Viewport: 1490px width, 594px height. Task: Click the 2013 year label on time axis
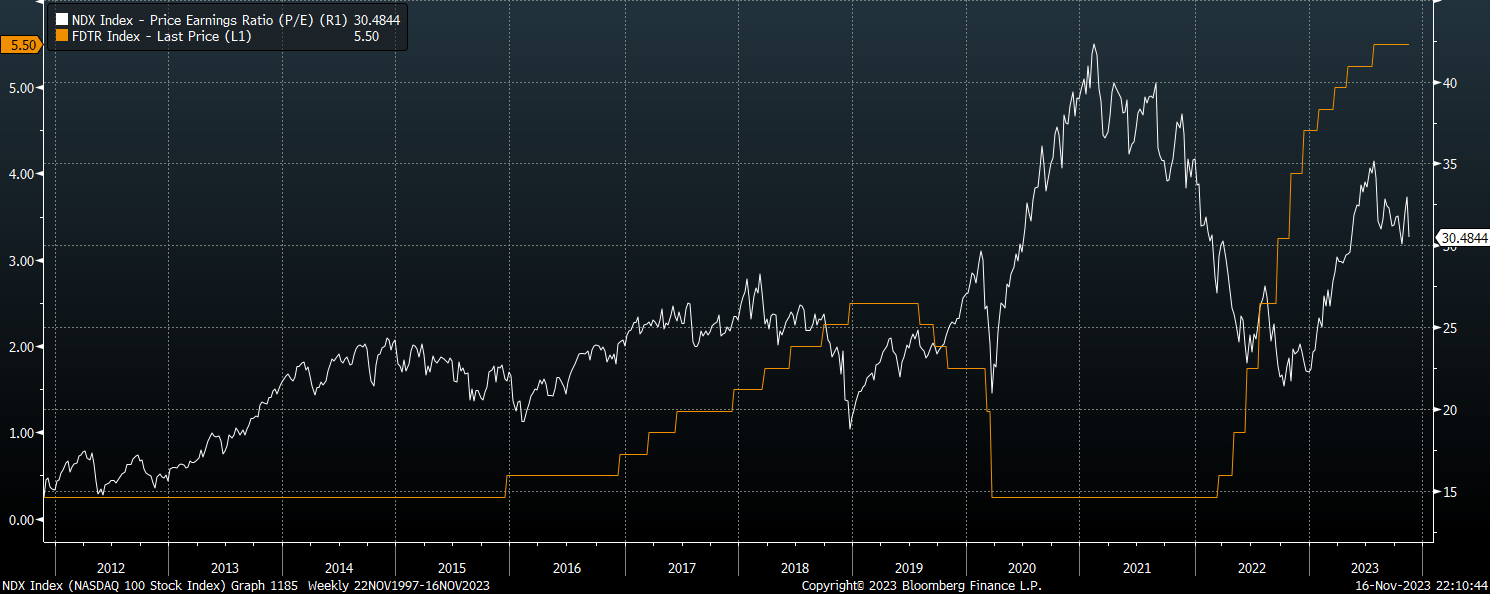[x=225, y=568]
